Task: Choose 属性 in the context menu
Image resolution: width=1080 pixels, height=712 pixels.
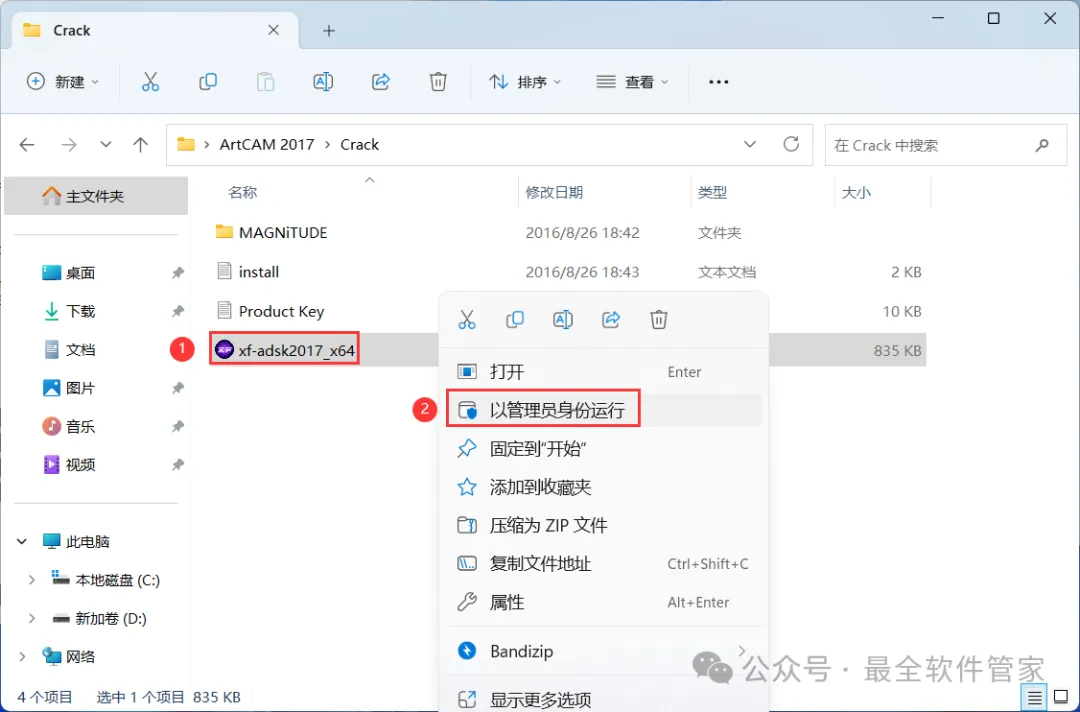Action: coord(603,603)
